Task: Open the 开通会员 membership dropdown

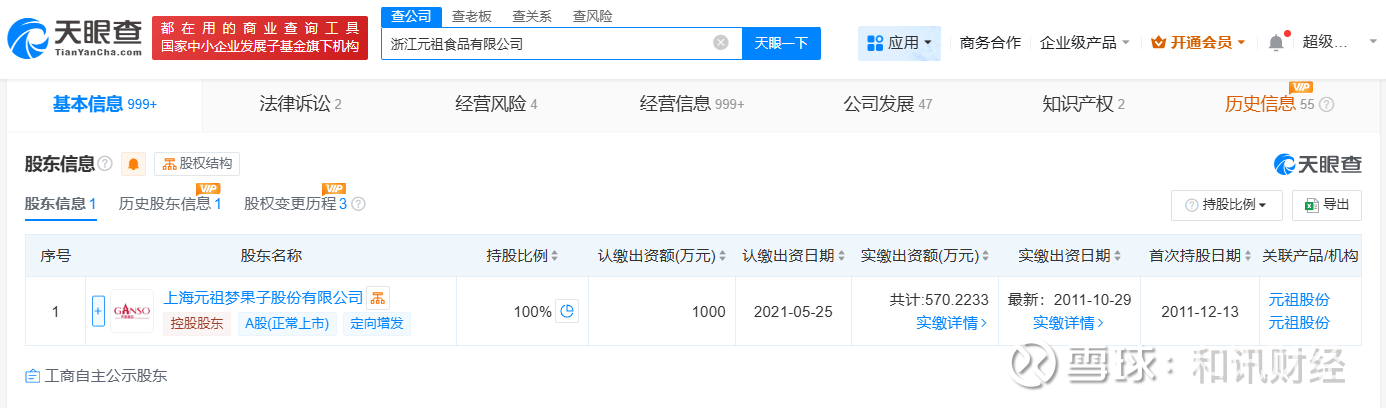Action: (1198, 43)
